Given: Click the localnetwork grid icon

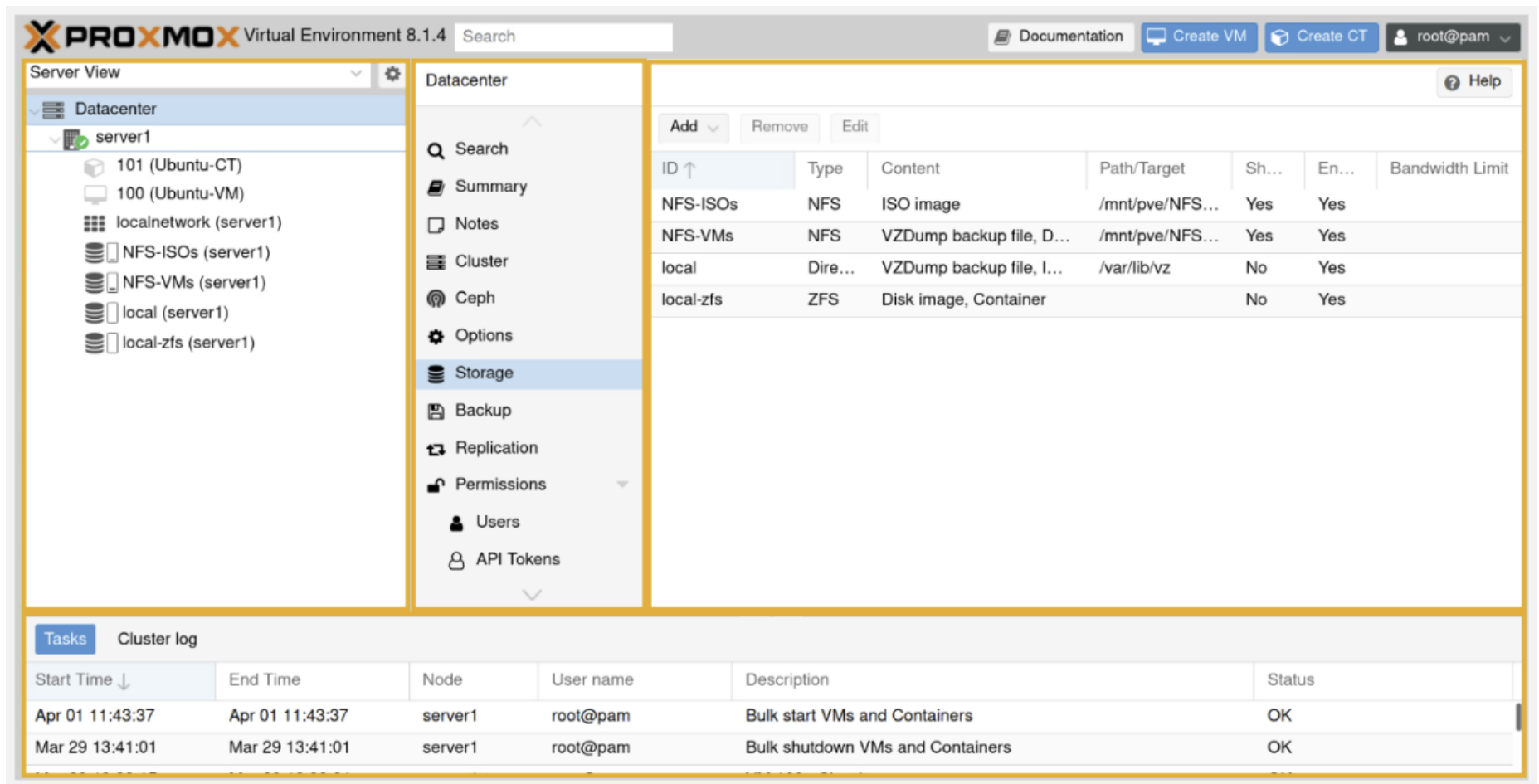Looking at the screenshot, I should coord(95,223).
